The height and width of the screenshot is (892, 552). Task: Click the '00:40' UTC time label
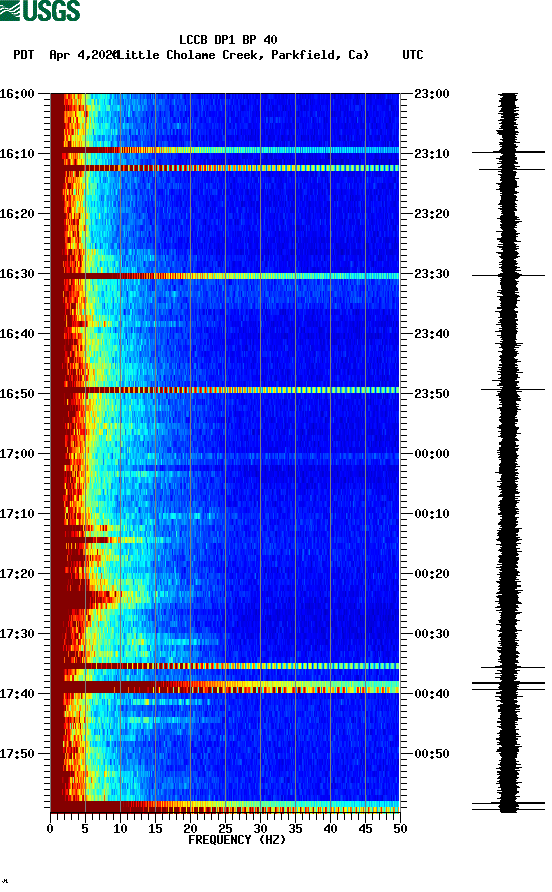(x=432, y=694)
